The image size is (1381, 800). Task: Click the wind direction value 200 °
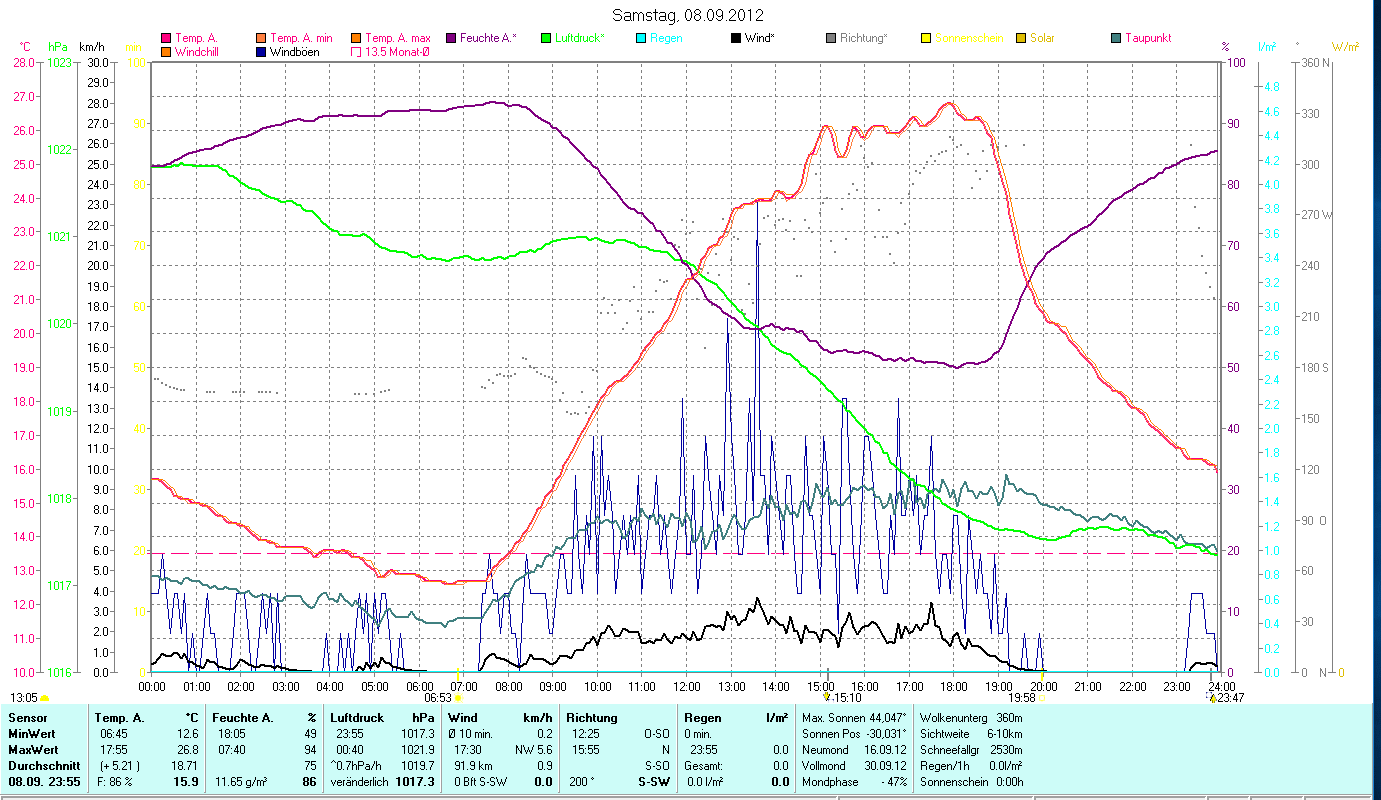(581, 781)
